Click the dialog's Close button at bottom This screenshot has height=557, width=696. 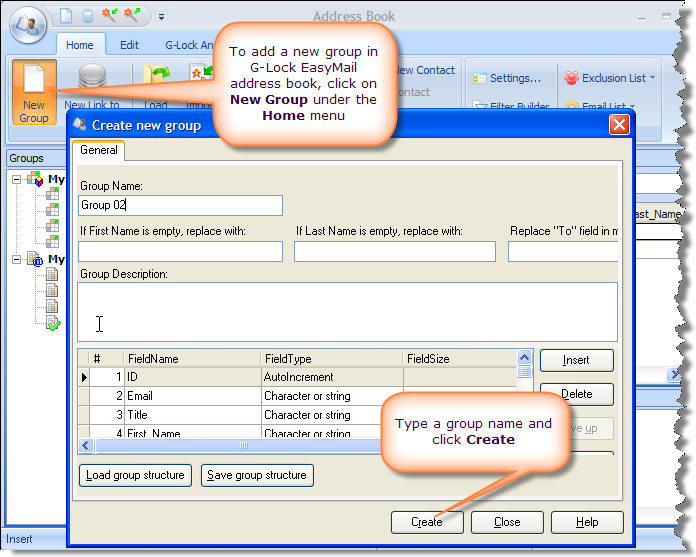507,522
